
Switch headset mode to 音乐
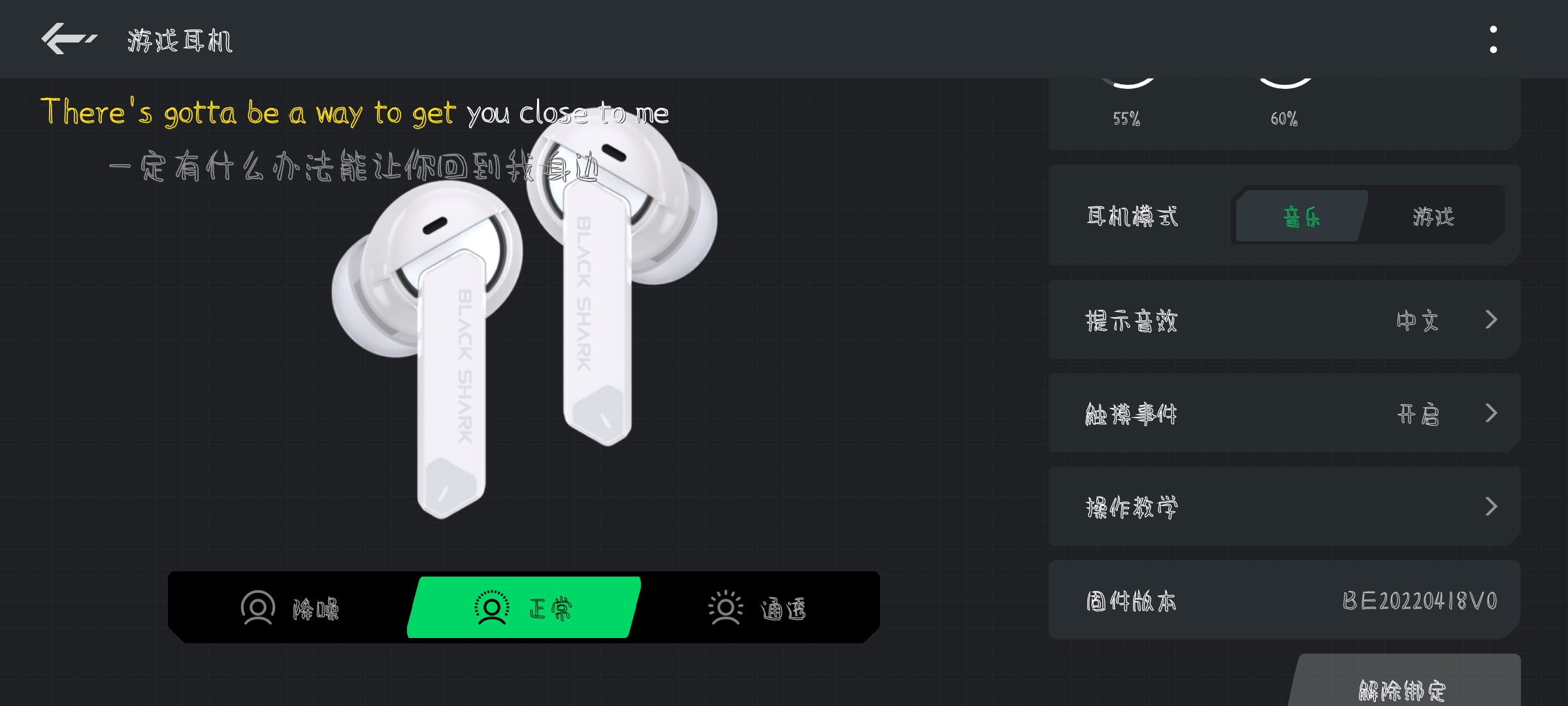[1301, 216]
